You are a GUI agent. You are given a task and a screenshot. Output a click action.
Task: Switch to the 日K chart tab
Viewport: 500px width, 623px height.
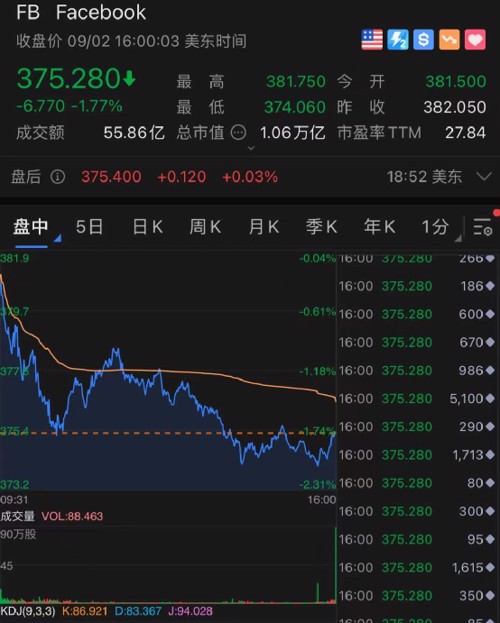(x=147, y=227)
